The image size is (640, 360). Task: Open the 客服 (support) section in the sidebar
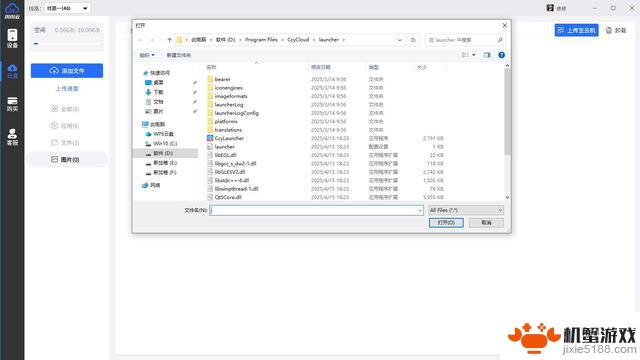click(12, 137)
